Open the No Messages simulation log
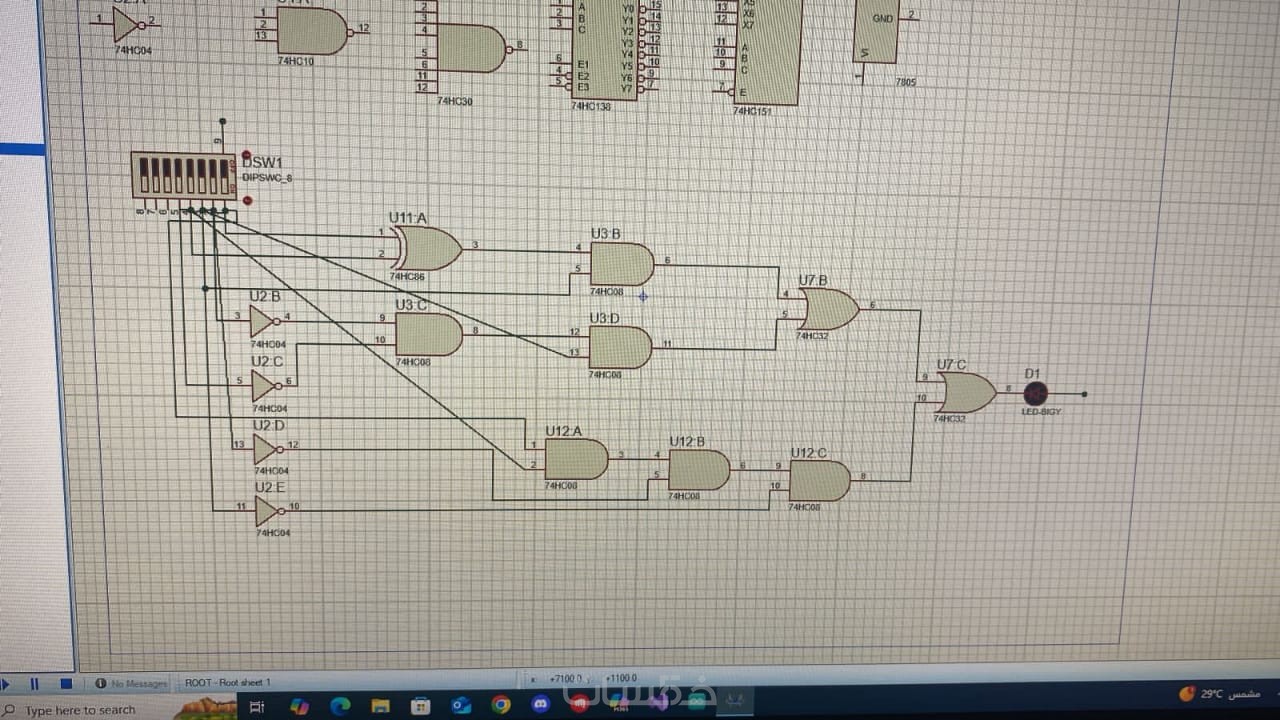1280x720 pixels. tap(131, 684)
